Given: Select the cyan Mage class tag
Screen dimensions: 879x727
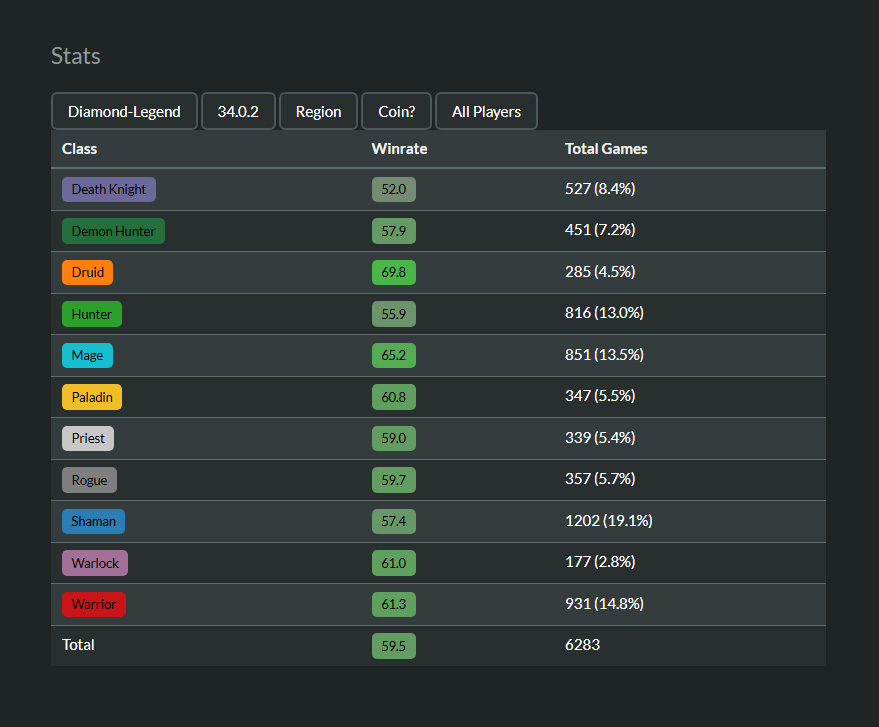Looking at the screenshot, I should click(87, 355).
